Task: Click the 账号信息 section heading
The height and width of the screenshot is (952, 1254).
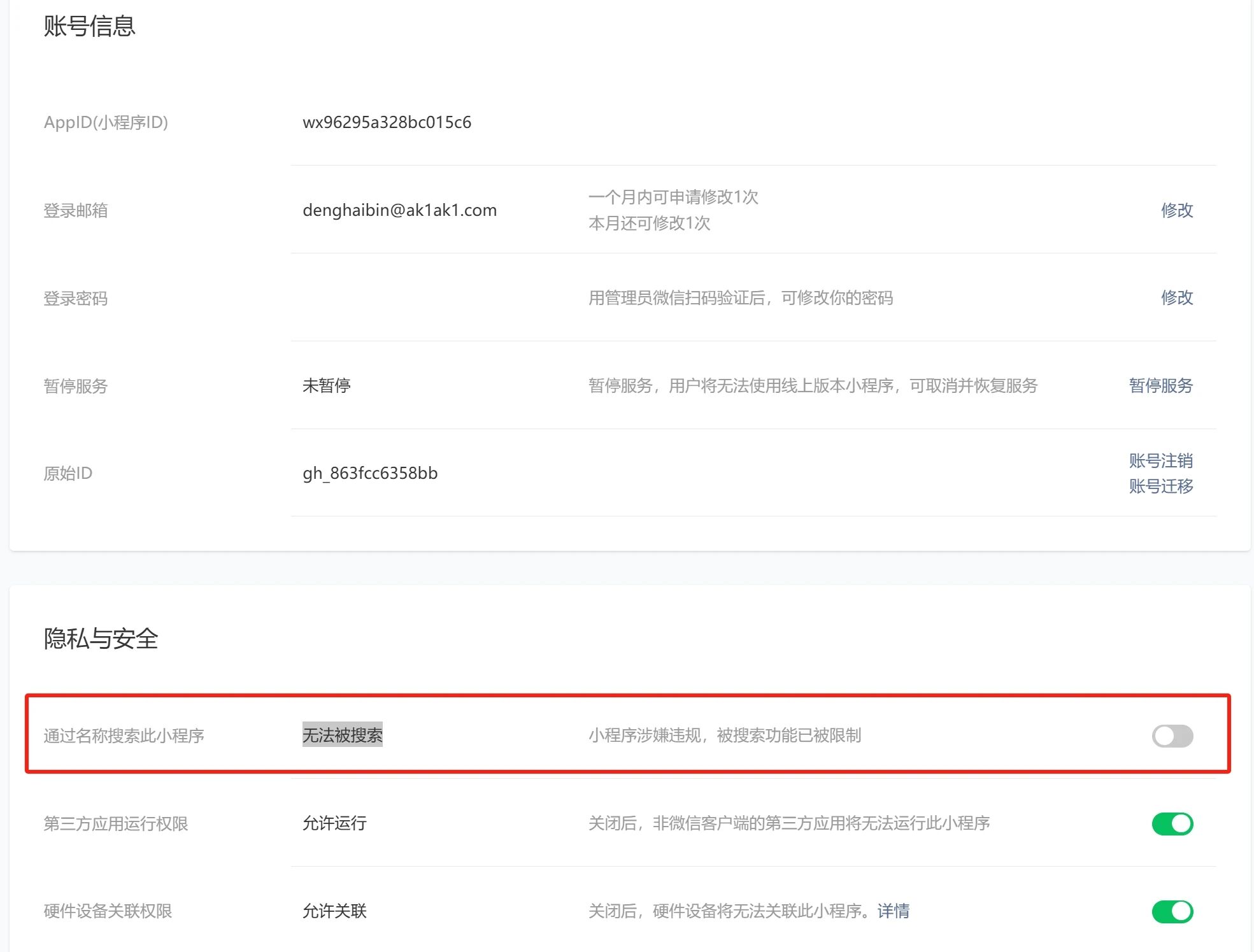Action: 89,26
